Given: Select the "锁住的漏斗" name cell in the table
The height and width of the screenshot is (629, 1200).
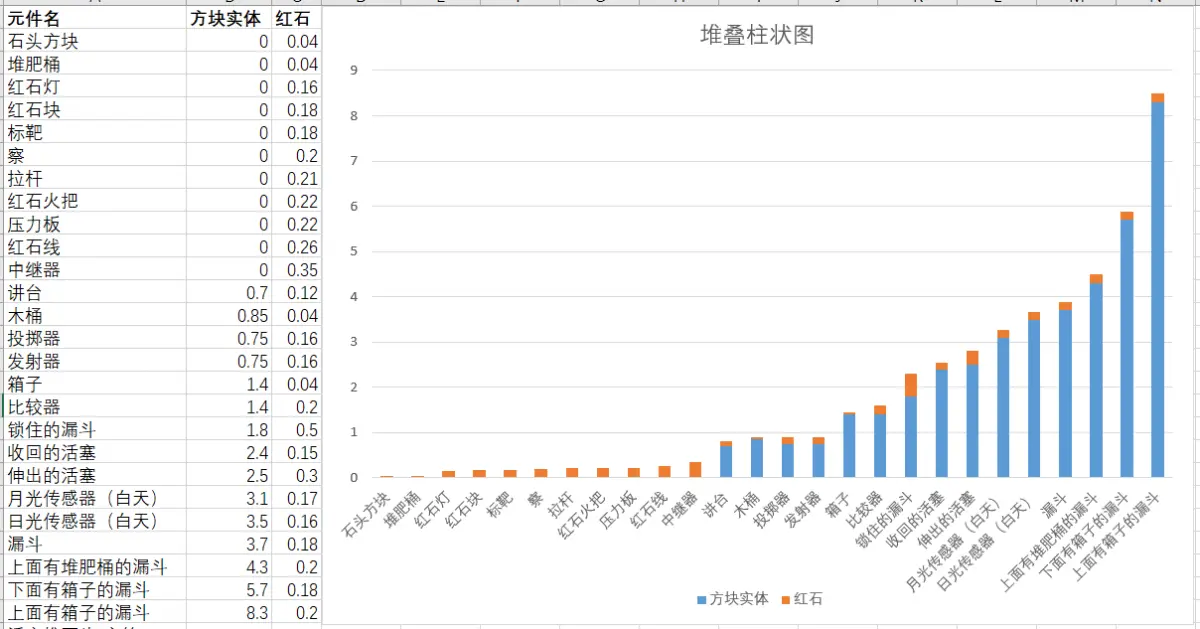Looking at the screenshot, I should pos(95,430).
